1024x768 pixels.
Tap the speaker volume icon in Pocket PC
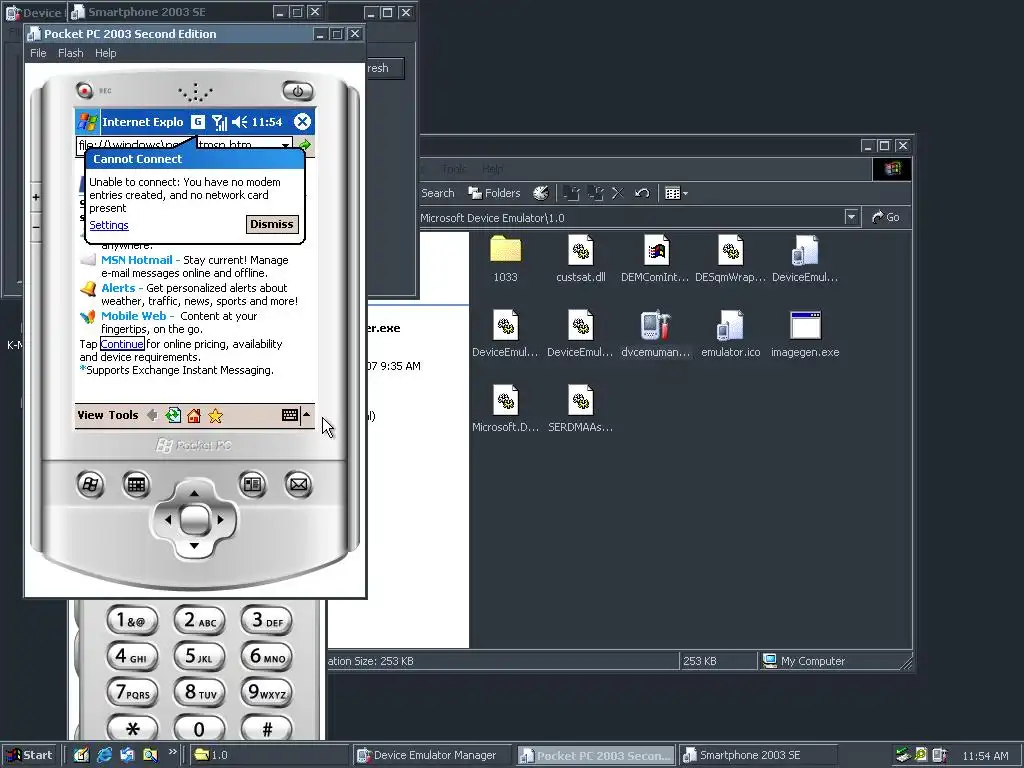(240, 121)
